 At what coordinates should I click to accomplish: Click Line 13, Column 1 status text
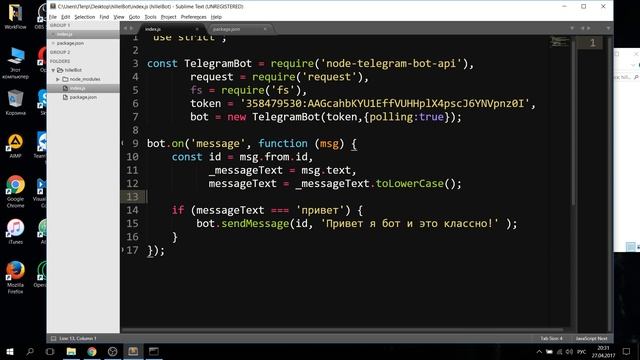[78, 338]
